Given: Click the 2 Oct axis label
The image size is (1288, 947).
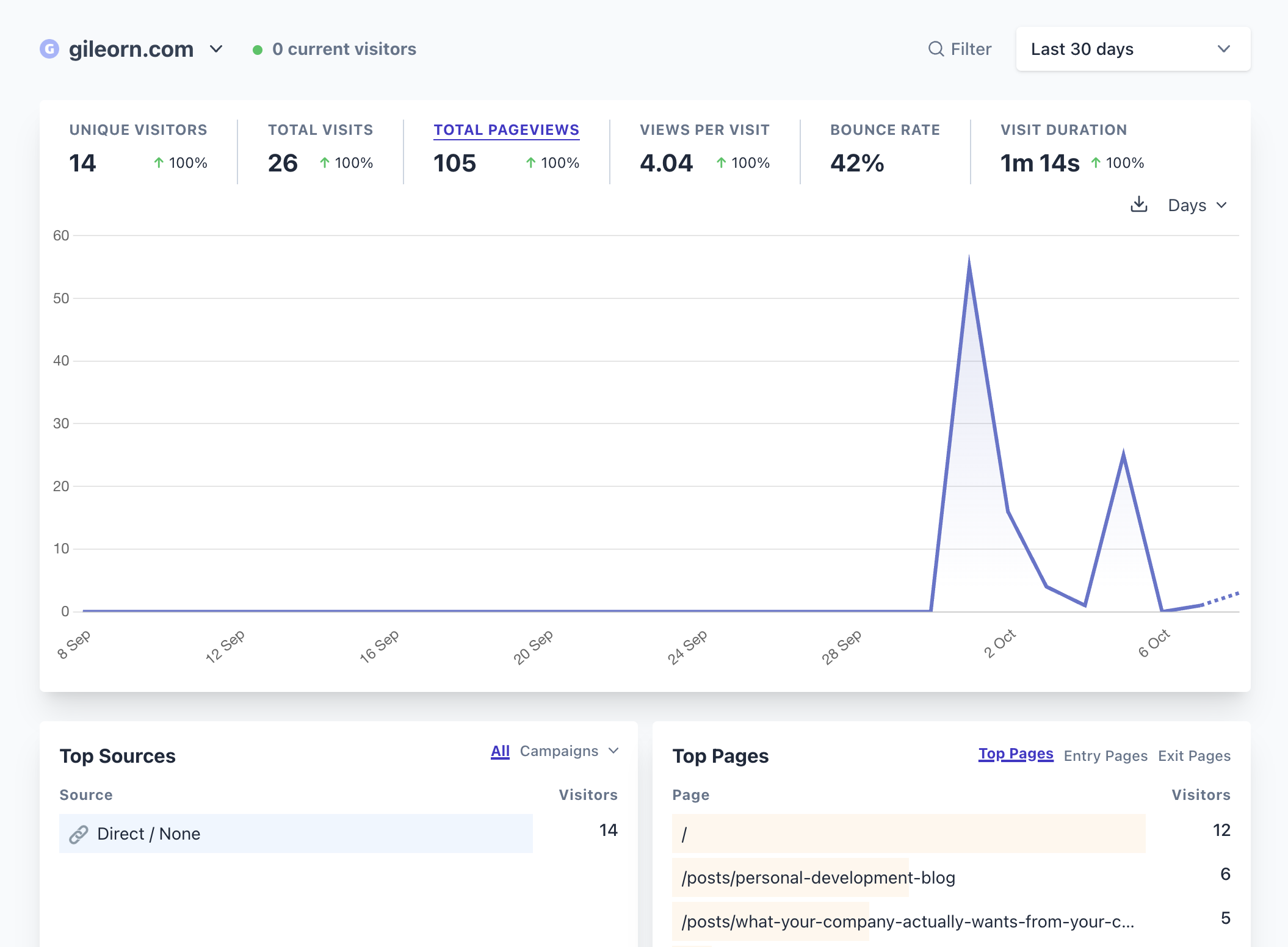Looking at the screenshot, I should [1000, 643].
